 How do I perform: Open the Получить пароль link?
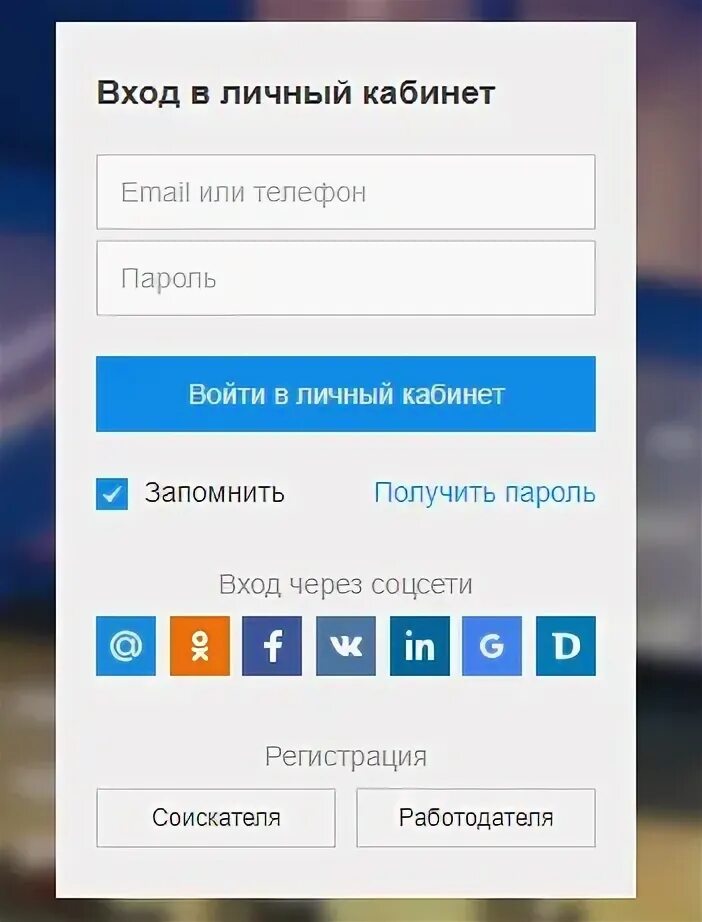[x=485, y=493]
